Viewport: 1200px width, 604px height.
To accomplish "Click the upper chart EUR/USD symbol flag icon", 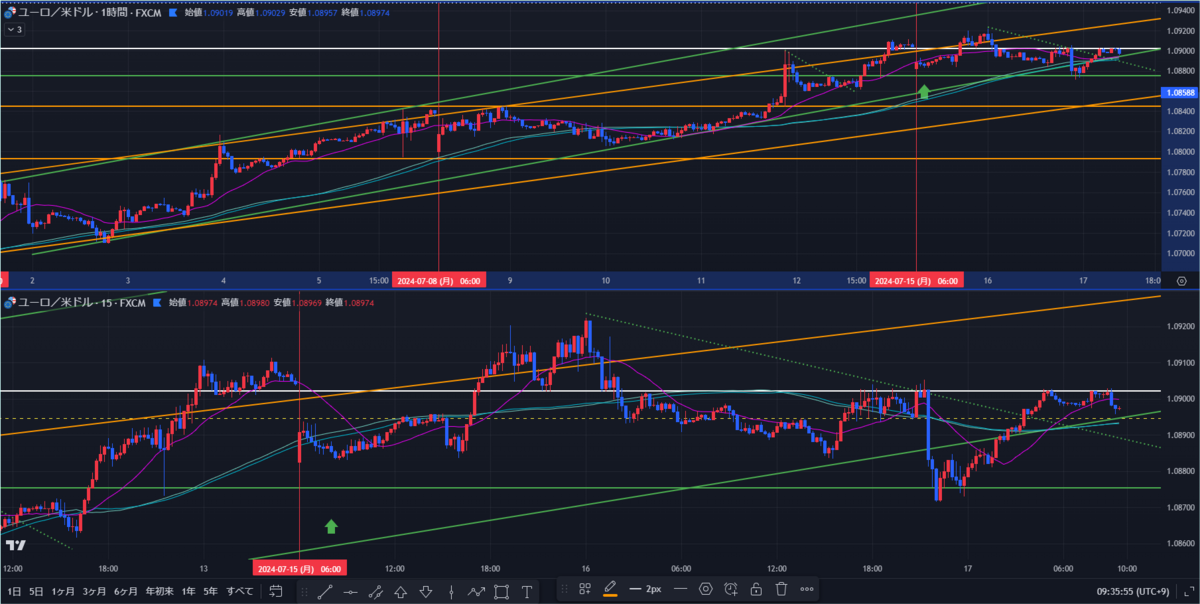I will 9,13.
